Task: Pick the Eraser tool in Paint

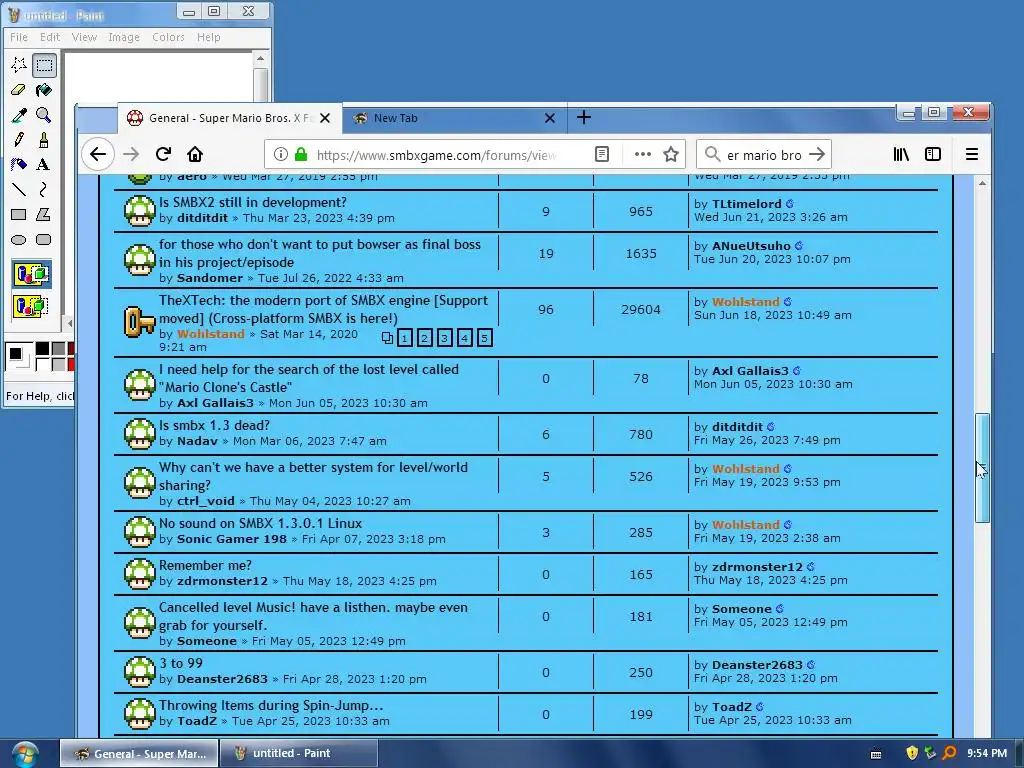Action: [19, 90]
